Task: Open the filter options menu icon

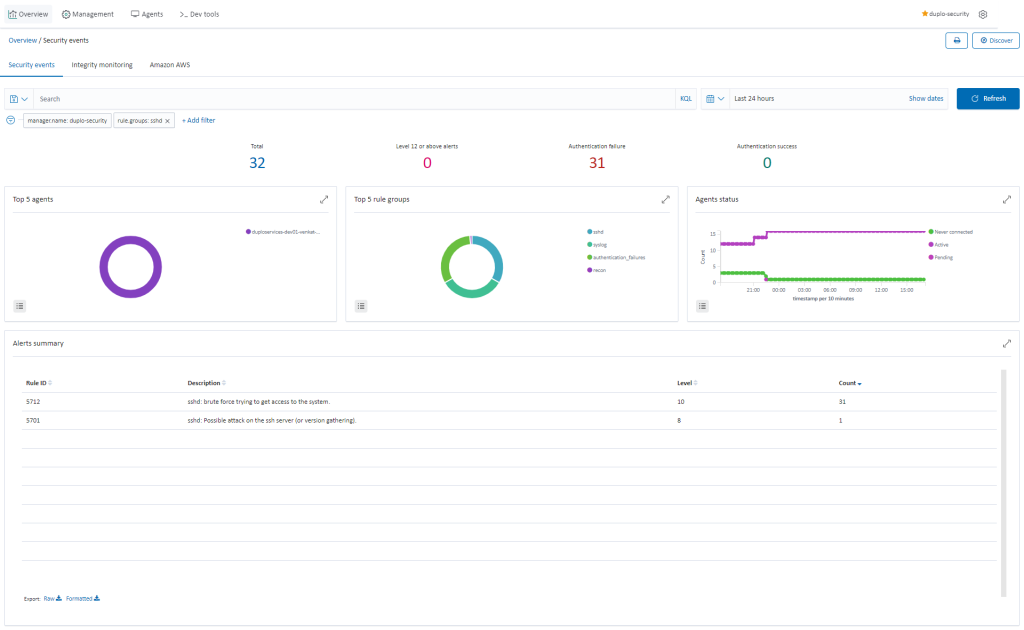Action: (x=11, y=120)
